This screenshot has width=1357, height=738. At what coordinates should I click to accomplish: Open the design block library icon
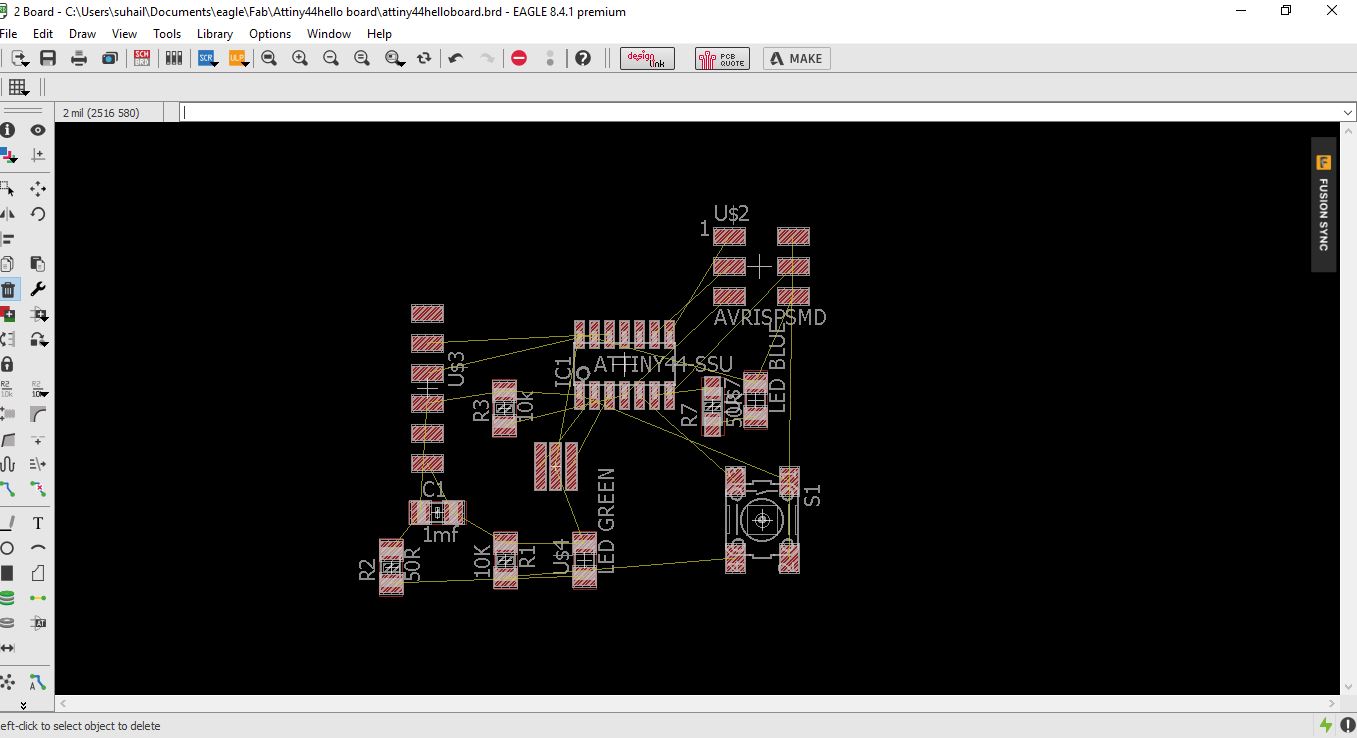click(174, 58)
